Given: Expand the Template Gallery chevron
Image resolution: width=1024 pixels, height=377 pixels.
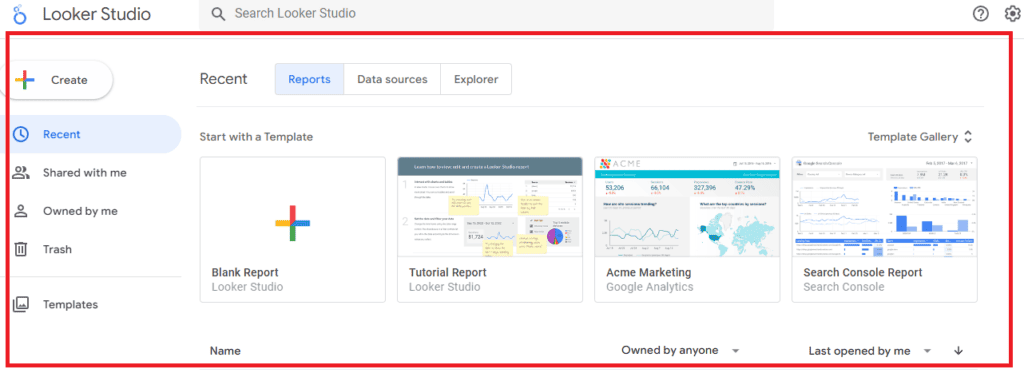Looking at the screenshot, I should point(968,137).
